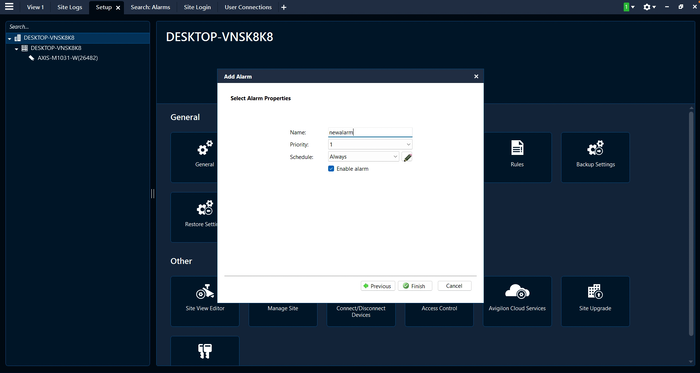
Task: Switch to the Search: Alarms tab
Action: 150,7
